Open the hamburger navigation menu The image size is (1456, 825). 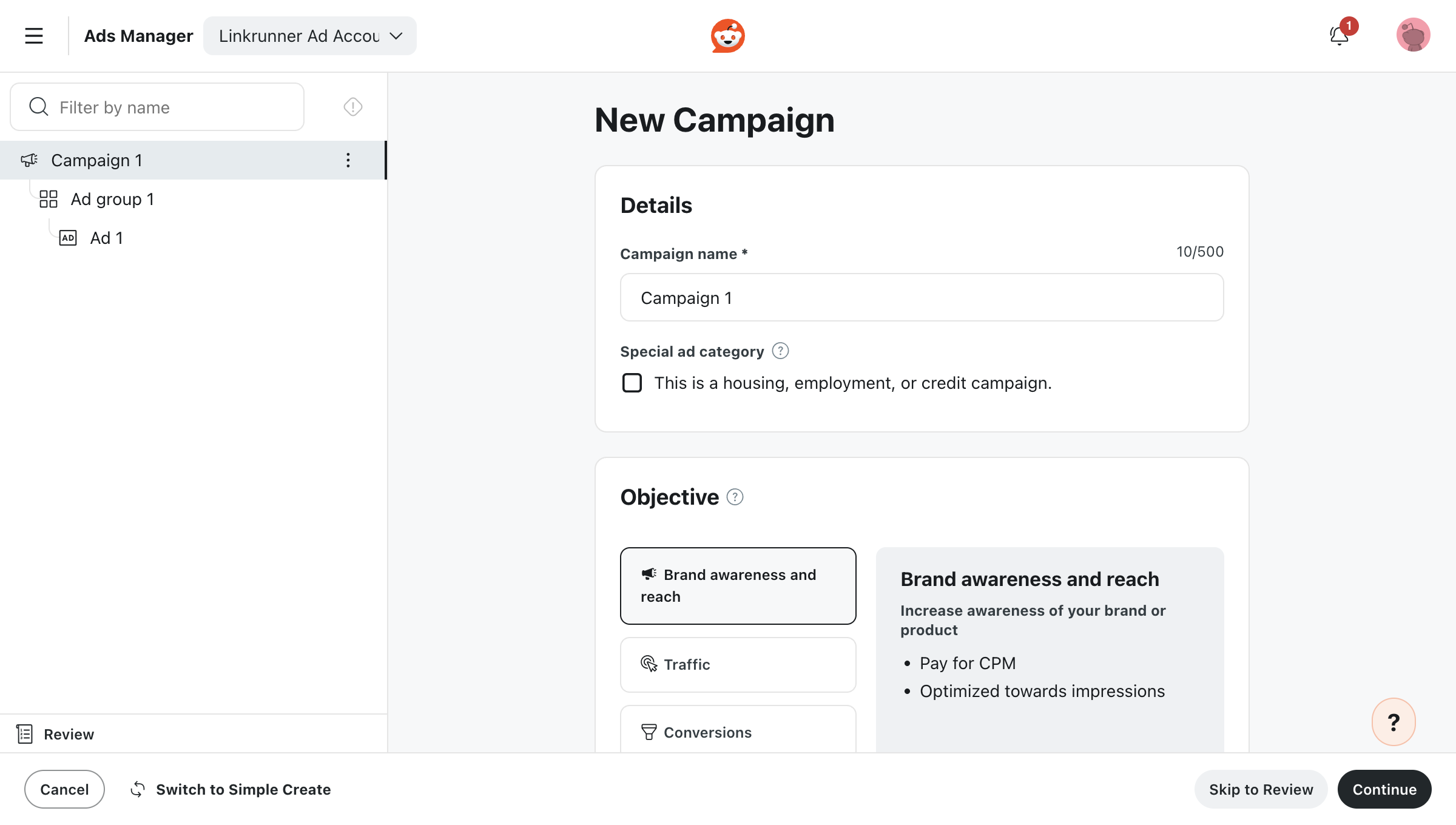34,36
